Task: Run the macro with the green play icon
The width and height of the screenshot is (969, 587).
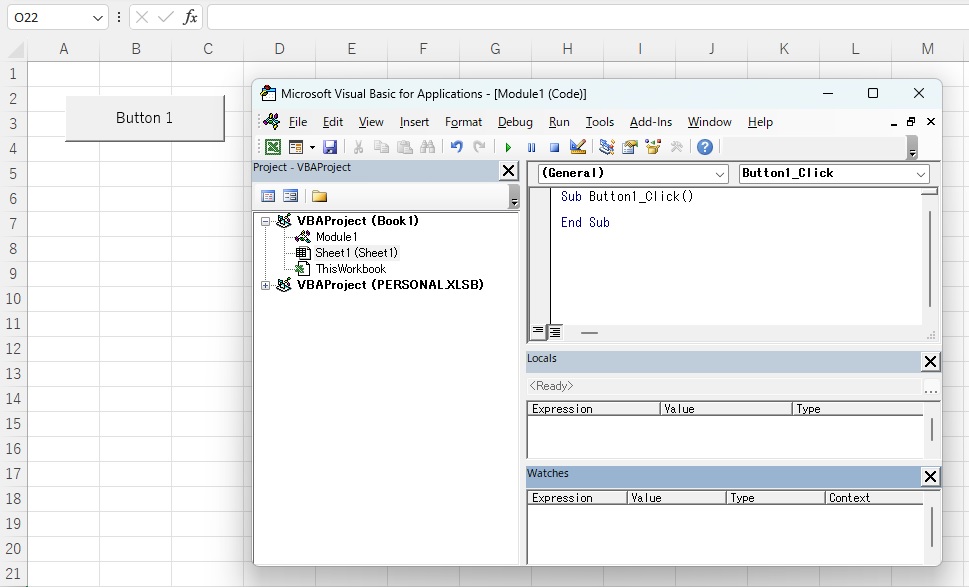Action: [x=508, y=147]
